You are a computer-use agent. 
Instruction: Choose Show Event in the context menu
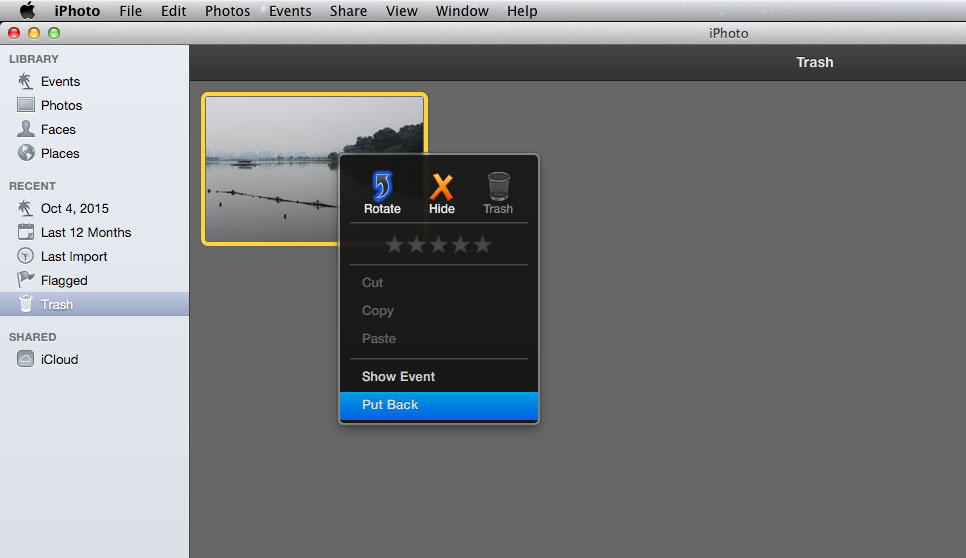pyautogui.click(x=398, y=377)
